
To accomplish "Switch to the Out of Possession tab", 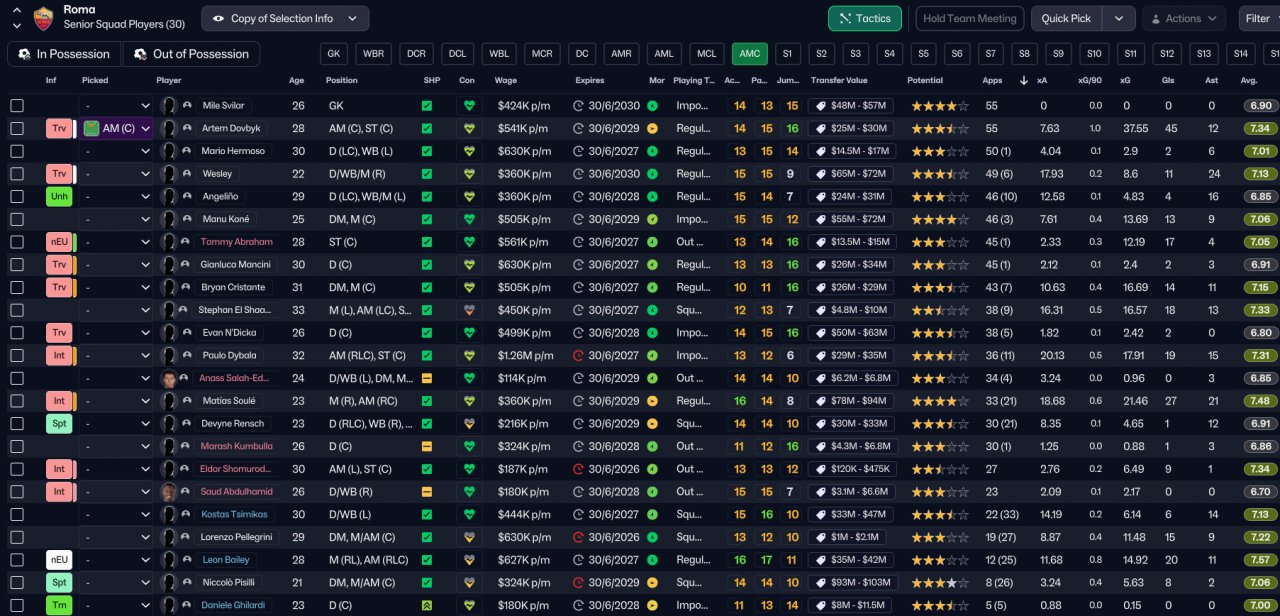I will pos(190,54).
